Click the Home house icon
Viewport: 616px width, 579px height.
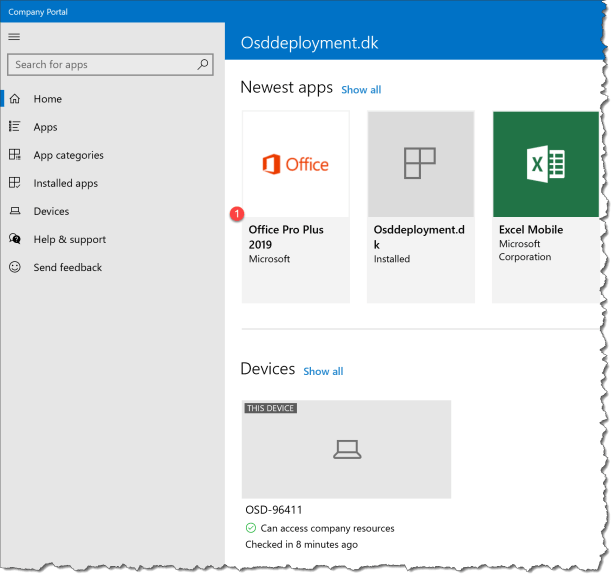(x=15, y=99)
